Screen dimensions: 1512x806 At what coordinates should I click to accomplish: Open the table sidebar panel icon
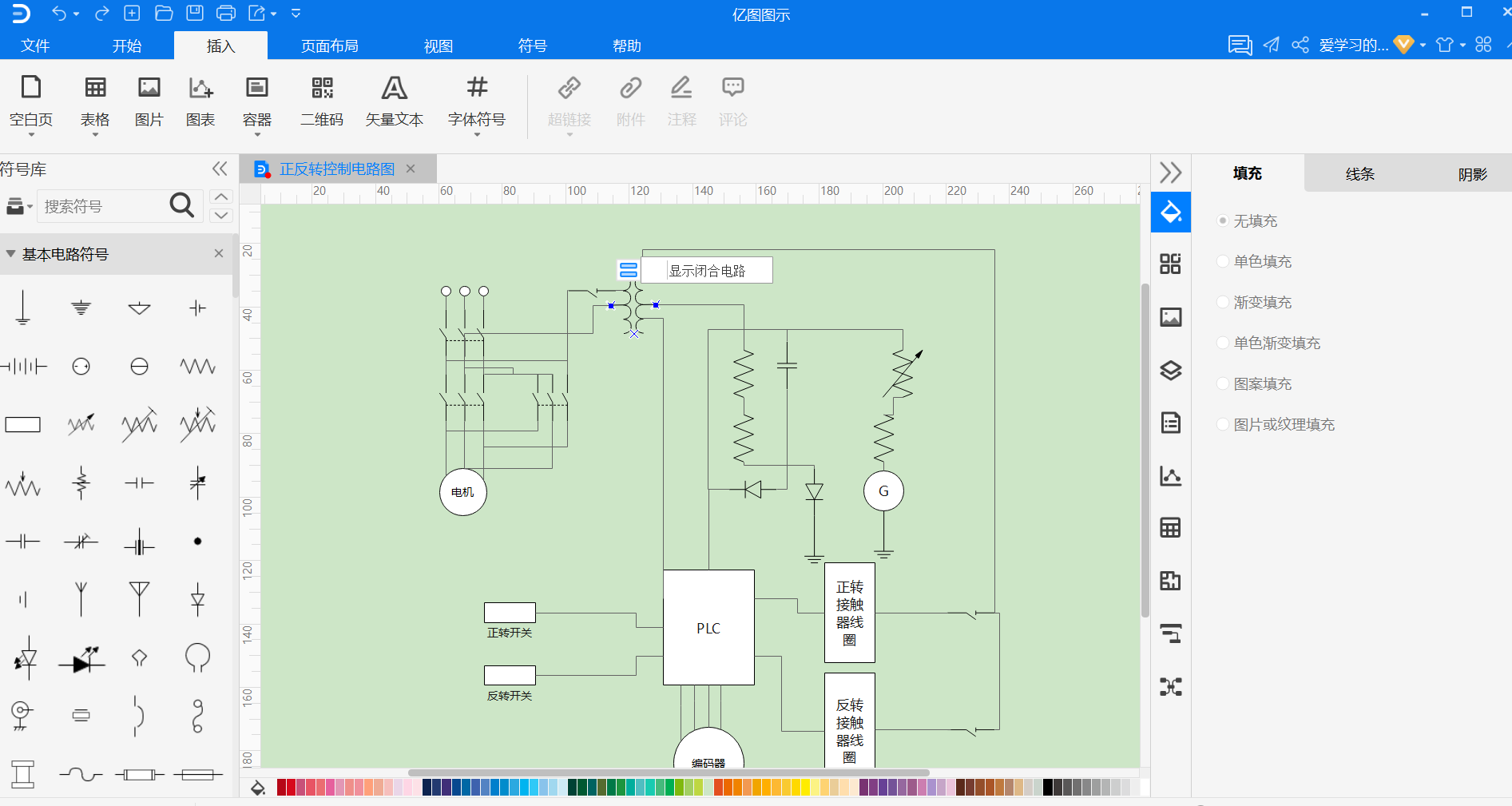click(1171, 528)
